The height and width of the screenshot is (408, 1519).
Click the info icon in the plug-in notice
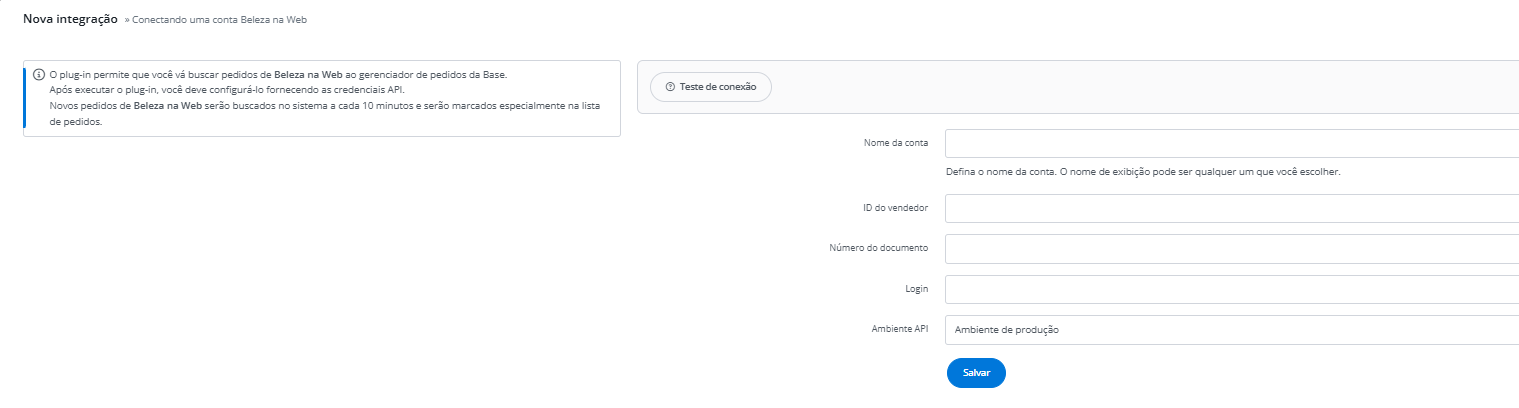pos(39,75)
